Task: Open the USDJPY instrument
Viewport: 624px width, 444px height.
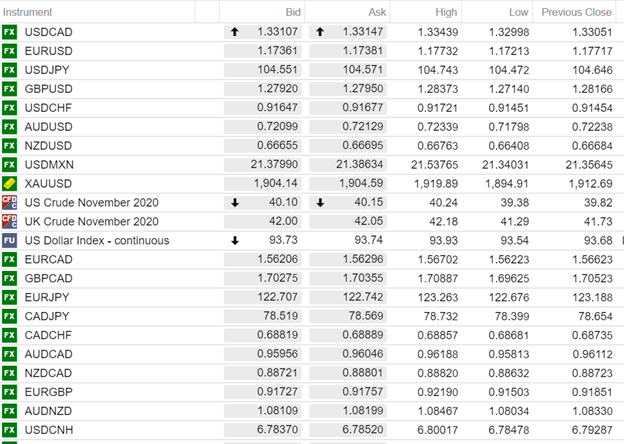Action: 47,70
